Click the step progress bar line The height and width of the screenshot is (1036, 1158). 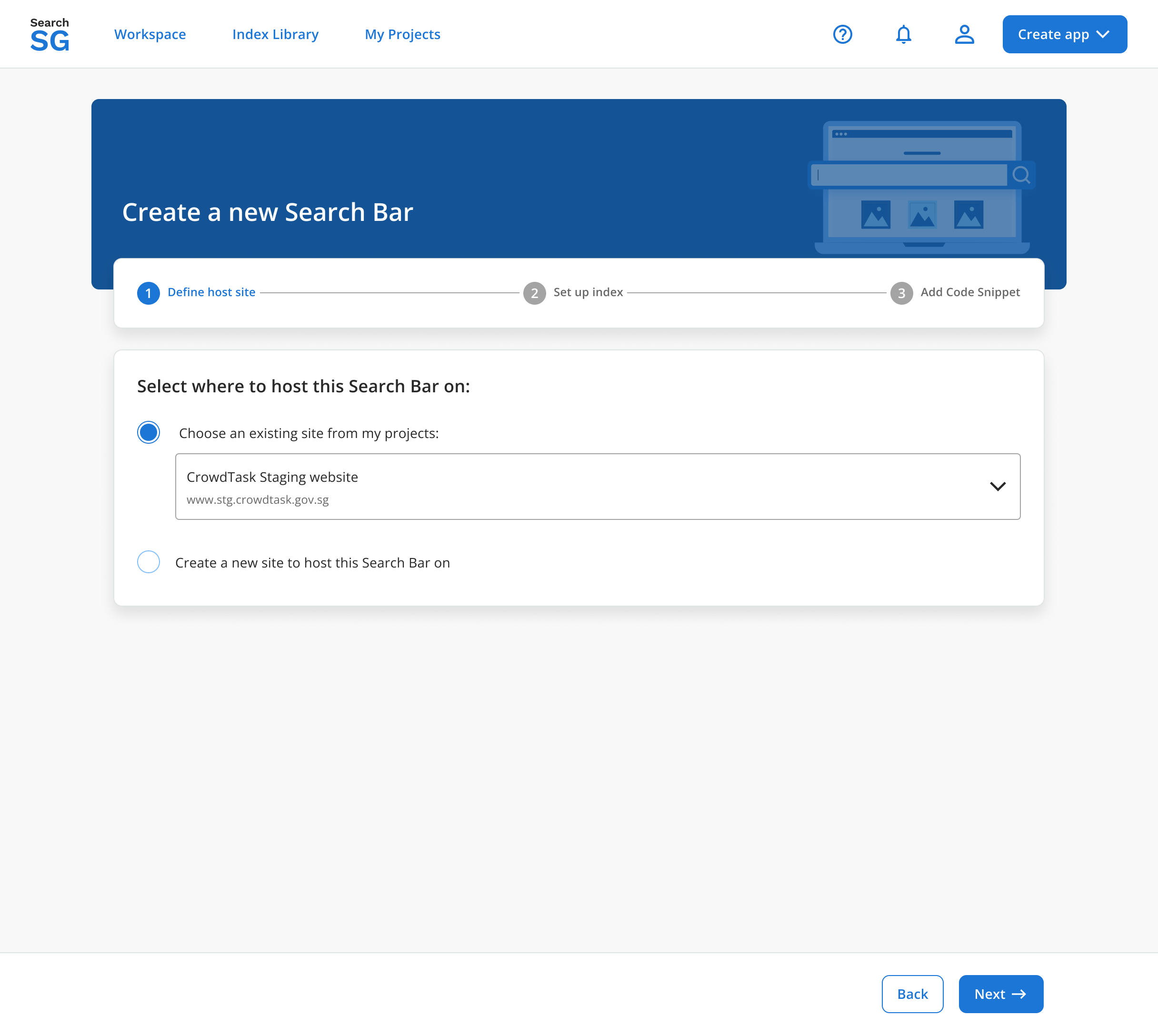pyautogui.click(x=393, y=292)
